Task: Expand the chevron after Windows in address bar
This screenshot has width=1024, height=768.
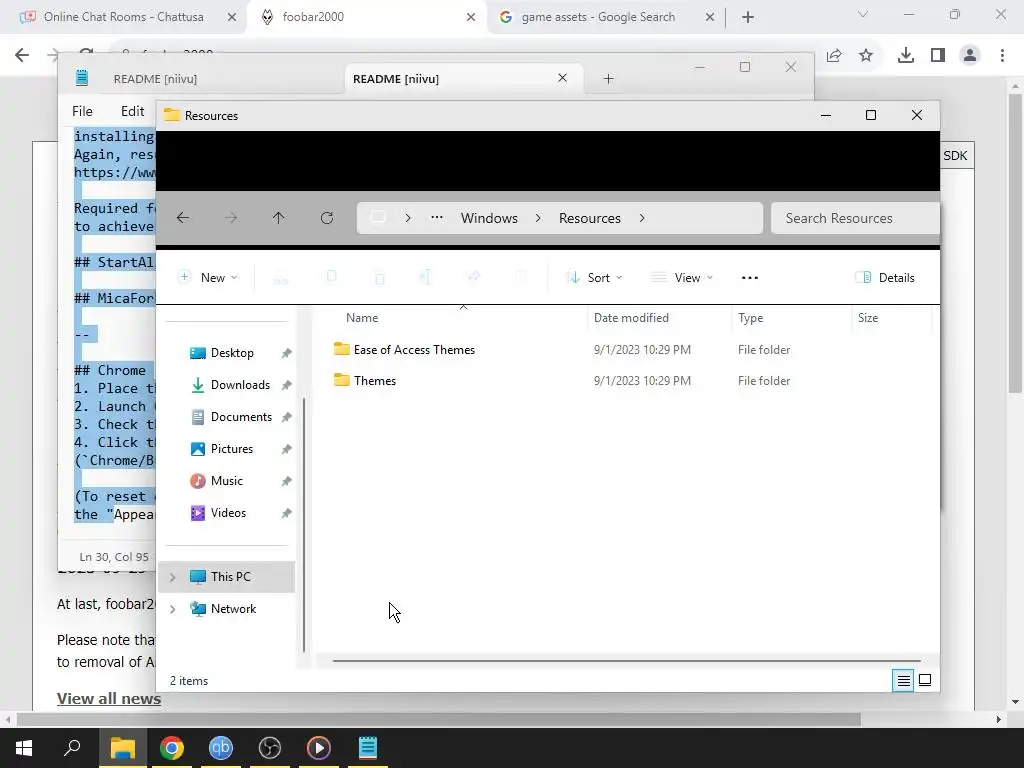Action: click(x=538, y=218)
